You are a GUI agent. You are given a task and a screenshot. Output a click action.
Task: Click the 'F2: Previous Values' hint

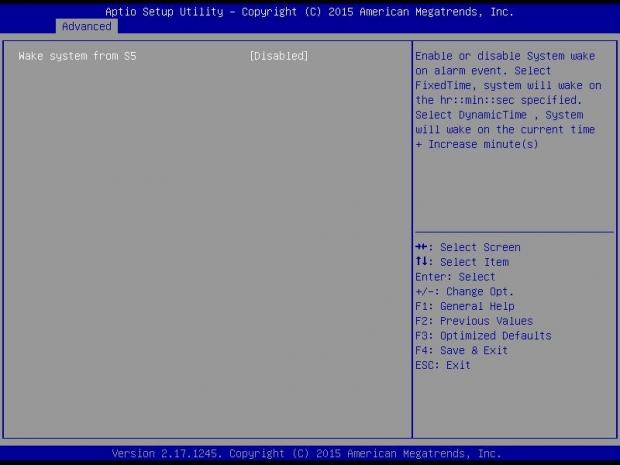(x=474, y=321)
